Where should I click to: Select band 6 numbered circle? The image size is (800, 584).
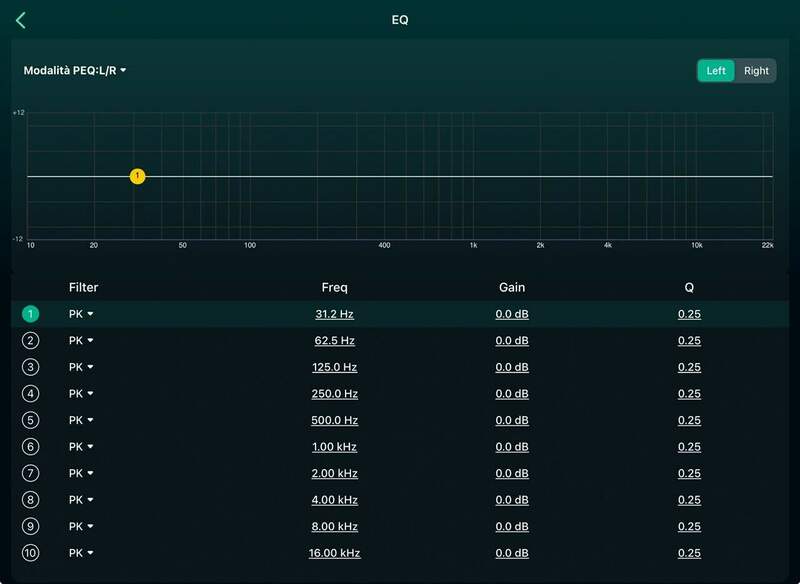(x=30, y=447)
